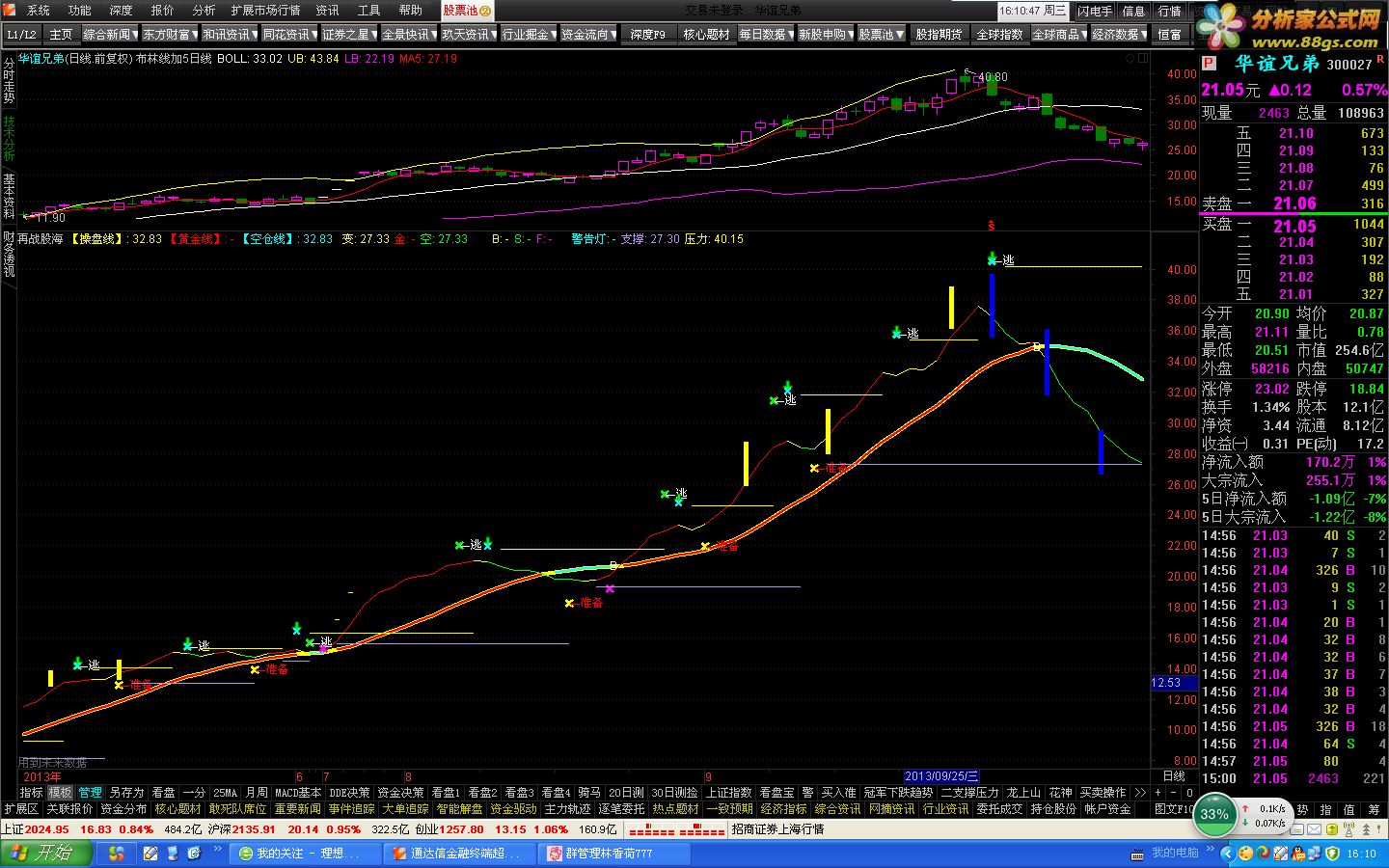Viewport: 1389px width, 868px height.
Task: Open the 行情 button at top right
Action: click(1169, 11)
